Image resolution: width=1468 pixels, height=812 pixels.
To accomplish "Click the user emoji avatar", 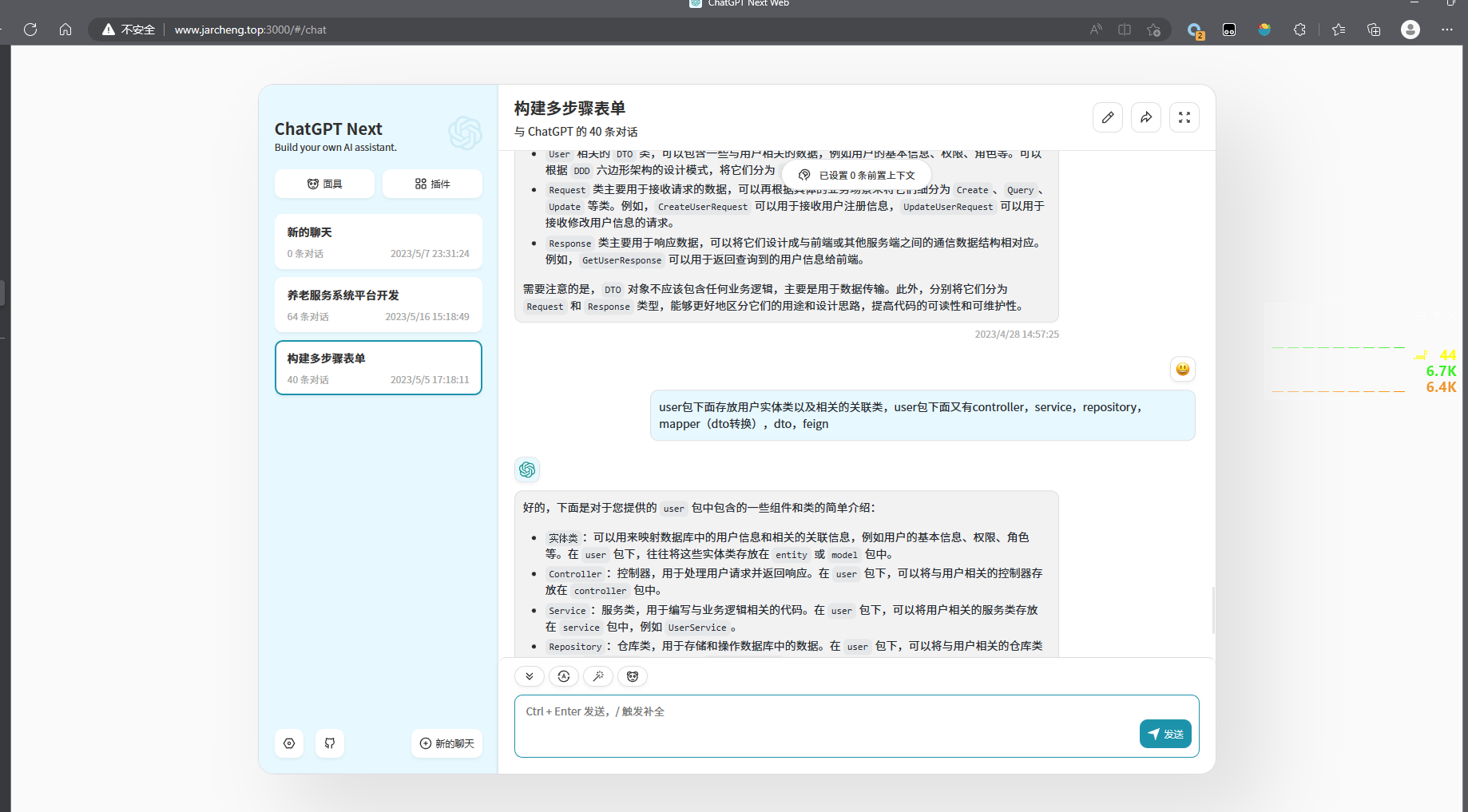I will click(1183, 369).
